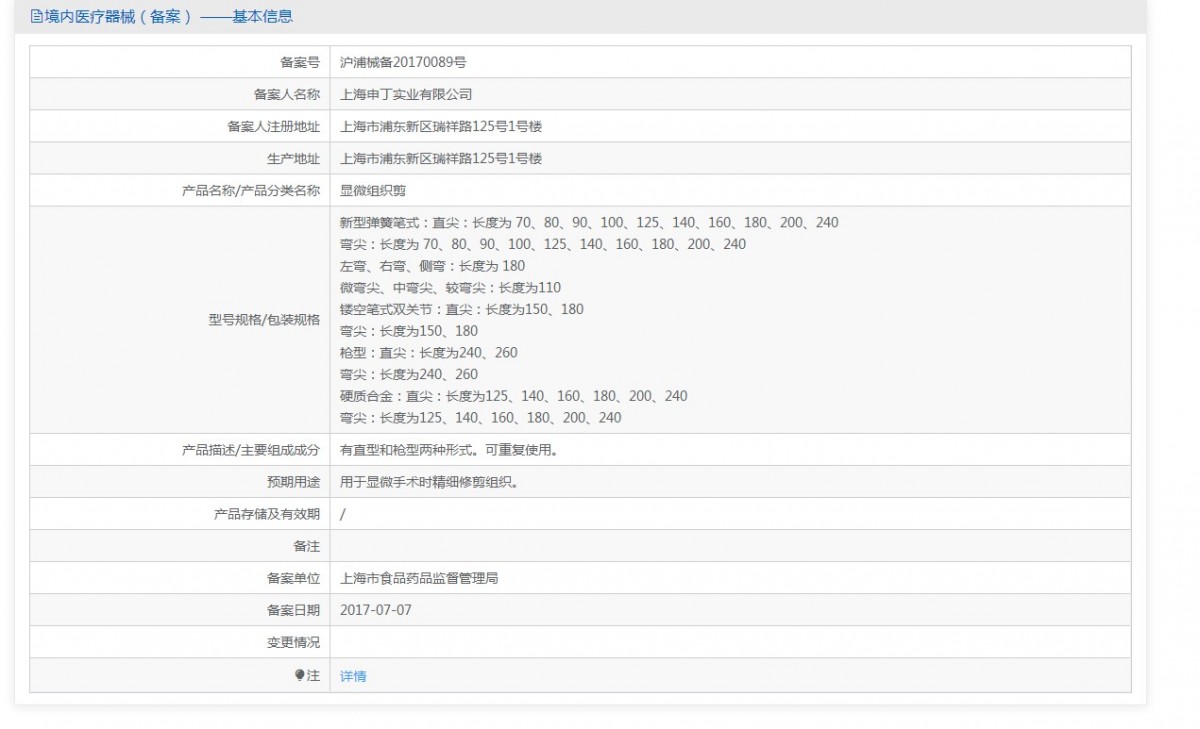This screenshot has width=1200, height=729.
Task: Click 上海市食品药品监督管理局 value
Action: 419,578
